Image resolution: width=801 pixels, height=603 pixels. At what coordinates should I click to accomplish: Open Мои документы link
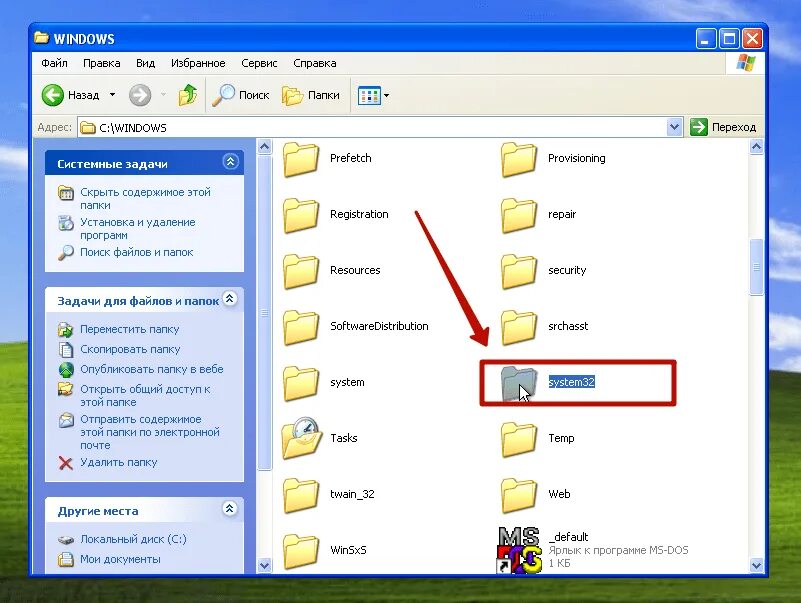(x=120, y=559)
